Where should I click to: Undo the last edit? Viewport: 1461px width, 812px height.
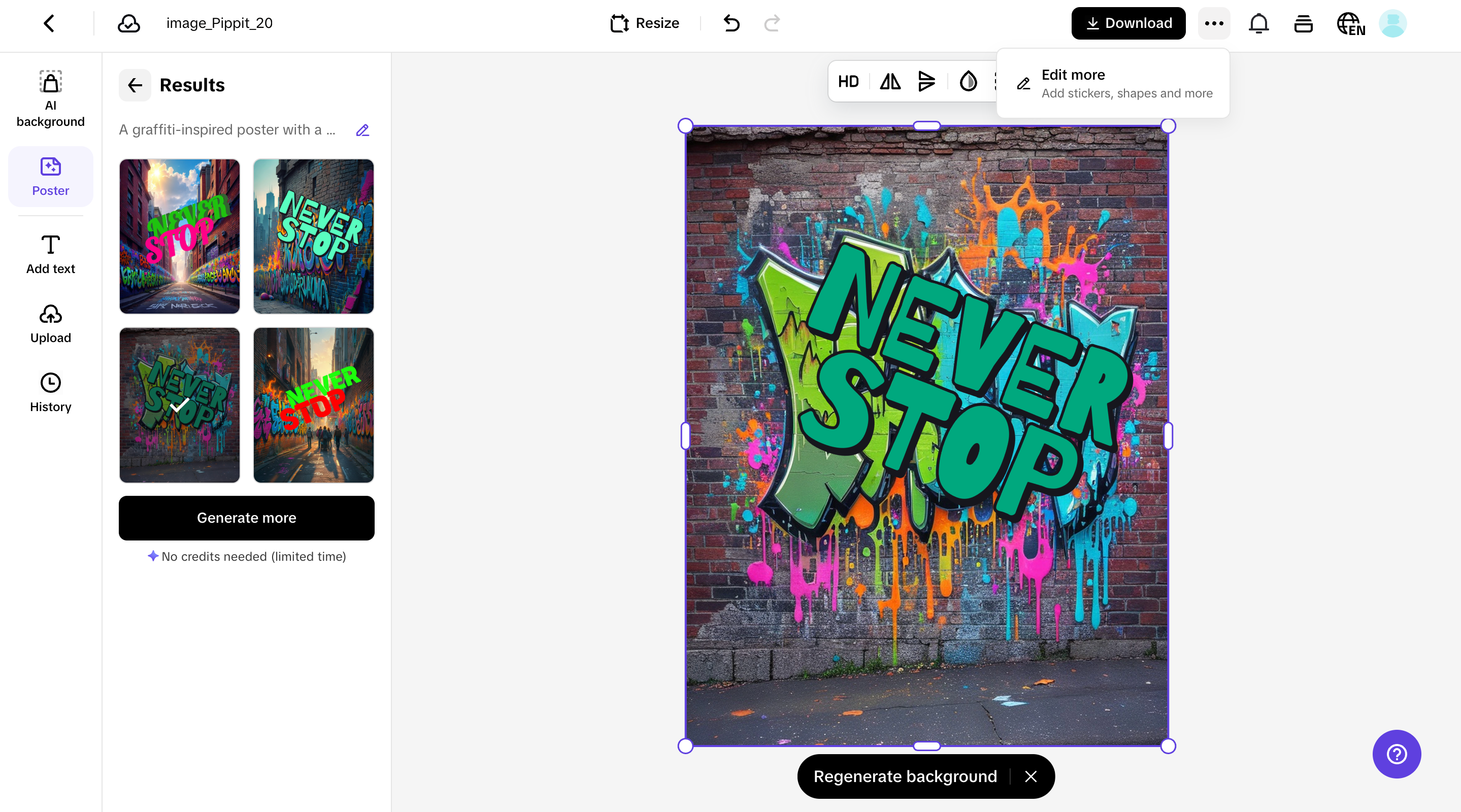pyautogui.click(x=731, y=23)
